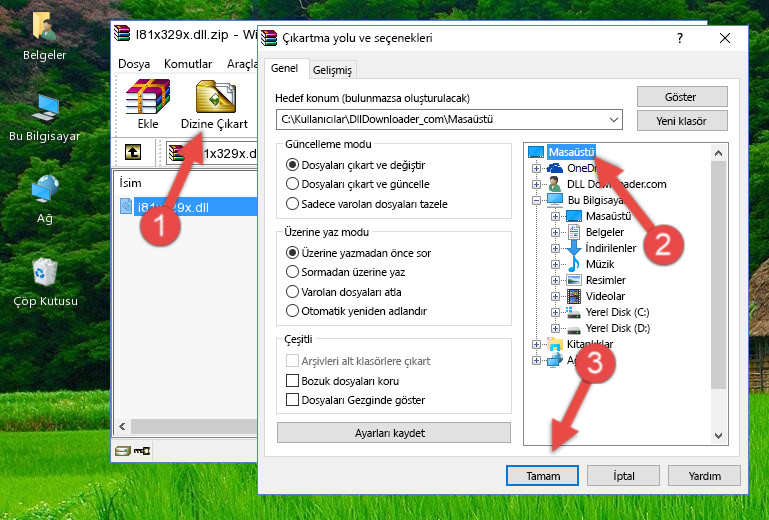Click the Belgeler document icon in tree
769x520 pixels.
573,232
